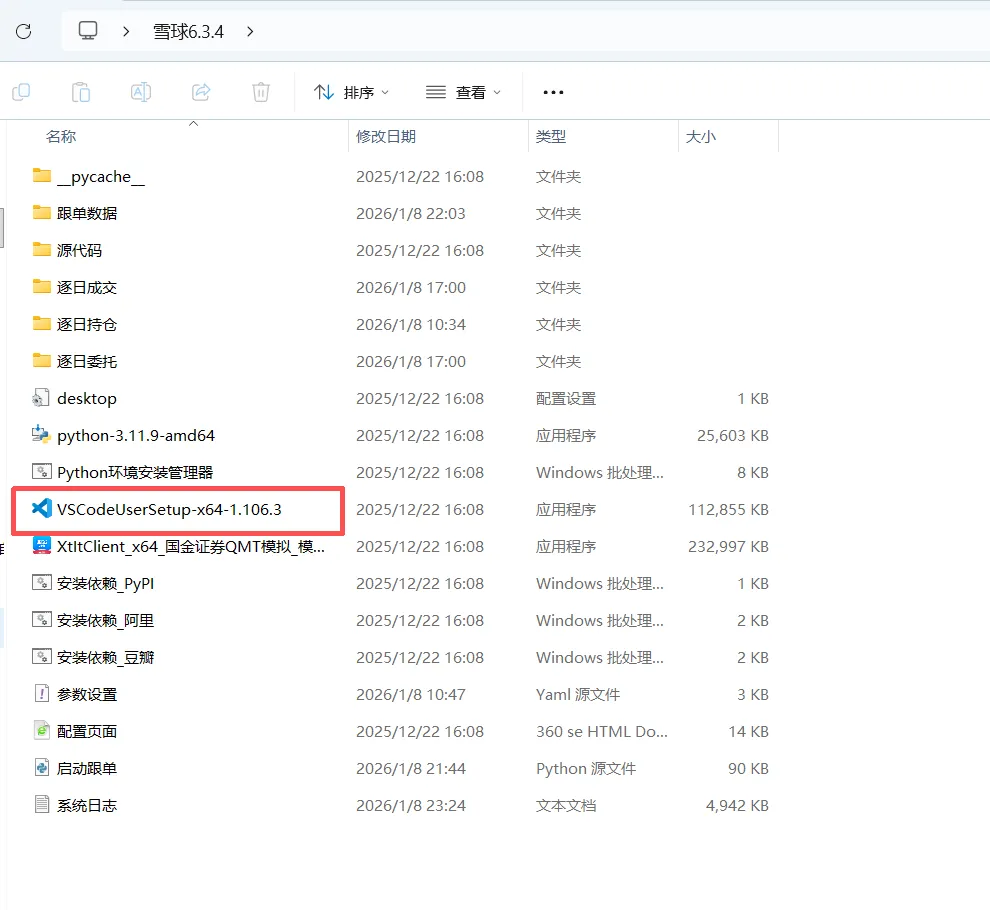The width and height of the screenshot is (990, 910).
Task: Sort by the 修改日期 column header
Action: (x=386, y=136)
